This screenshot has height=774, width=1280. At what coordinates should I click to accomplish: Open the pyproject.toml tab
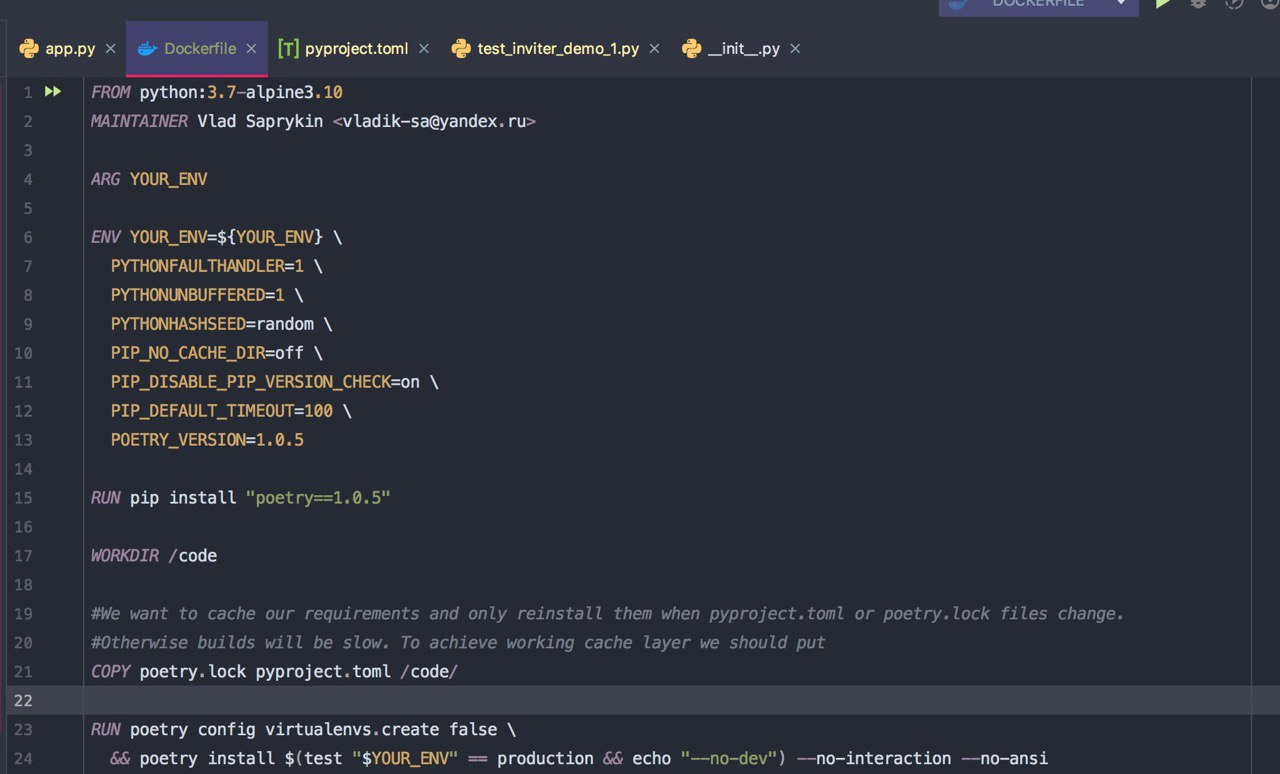tap(356, 48)
